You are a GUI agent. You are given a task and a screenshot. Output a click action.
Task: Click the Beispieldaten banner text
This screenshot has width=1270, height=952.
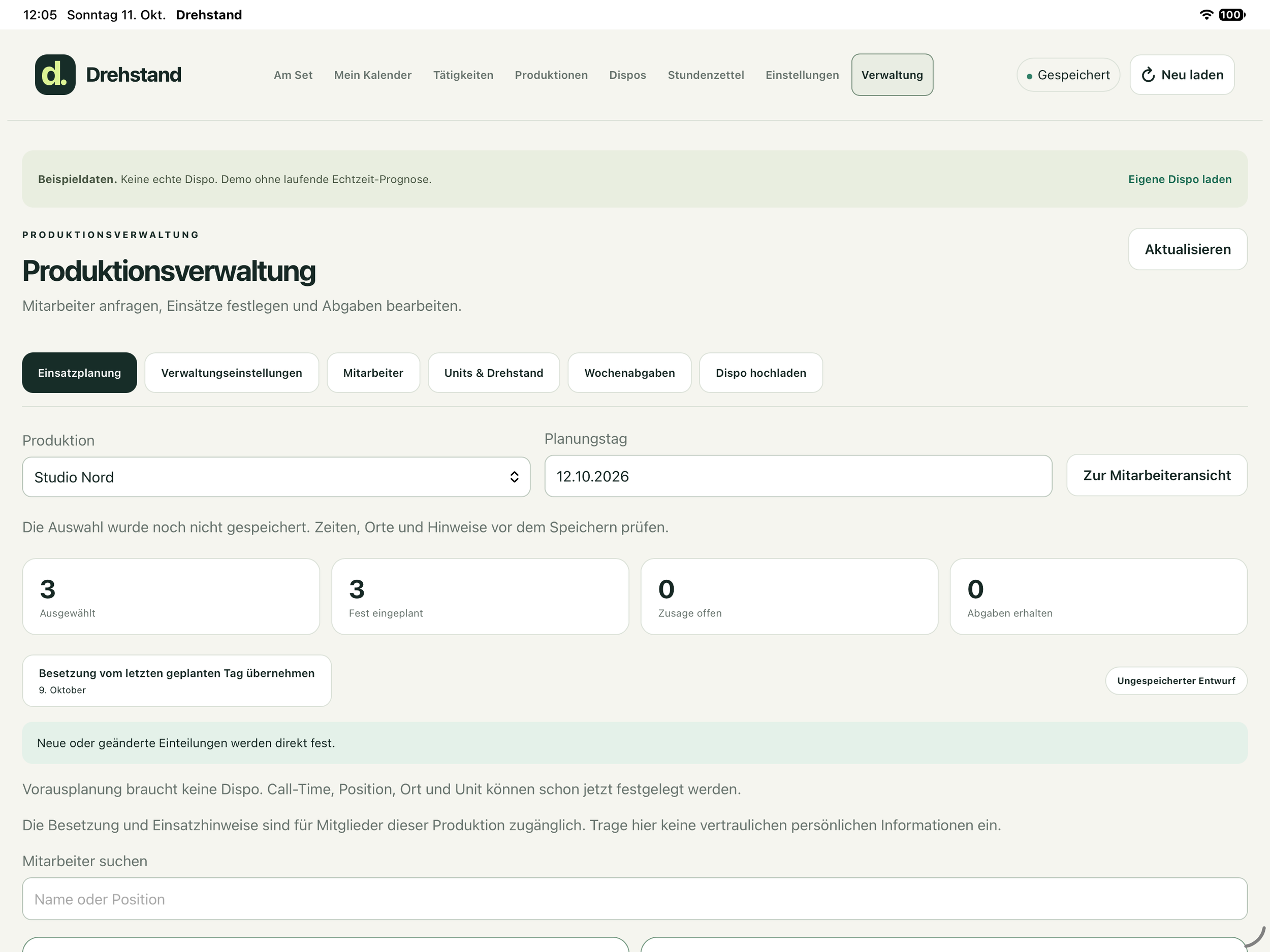235,179
